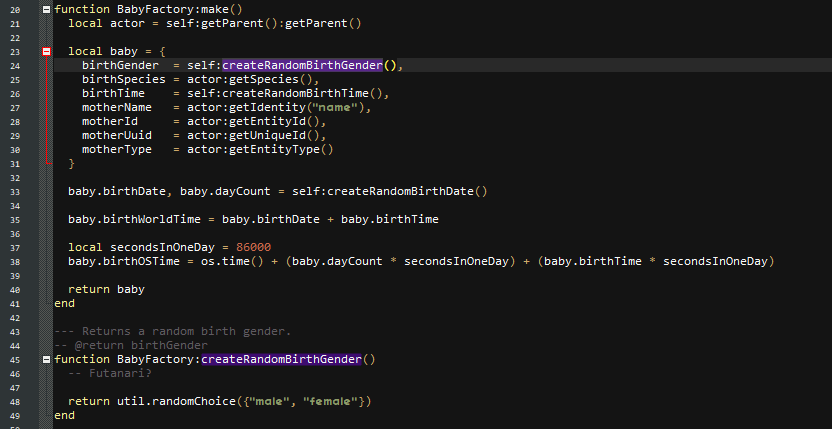Click createRandomBirthTime on line 26
This screenshot has width=832, height=429.
point(295,93)
